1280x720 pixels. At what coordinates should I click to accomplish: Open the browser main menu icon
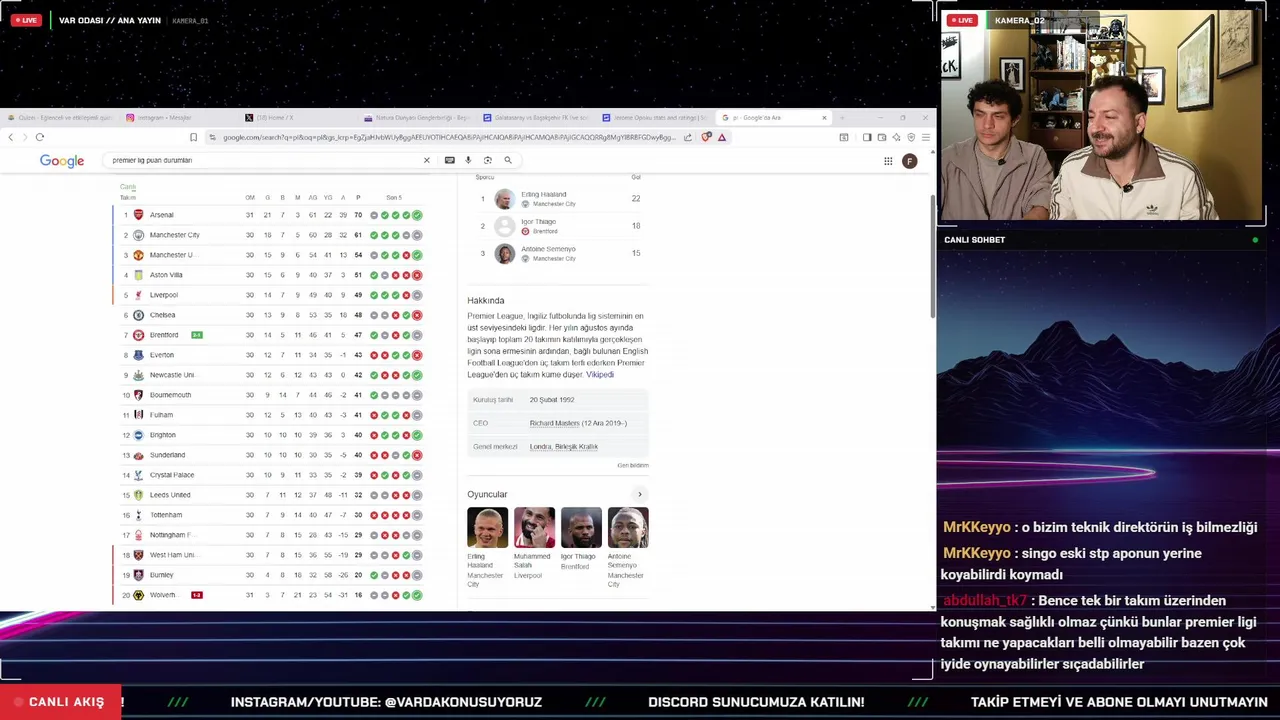pyautogui.click(x=925, y=137)
